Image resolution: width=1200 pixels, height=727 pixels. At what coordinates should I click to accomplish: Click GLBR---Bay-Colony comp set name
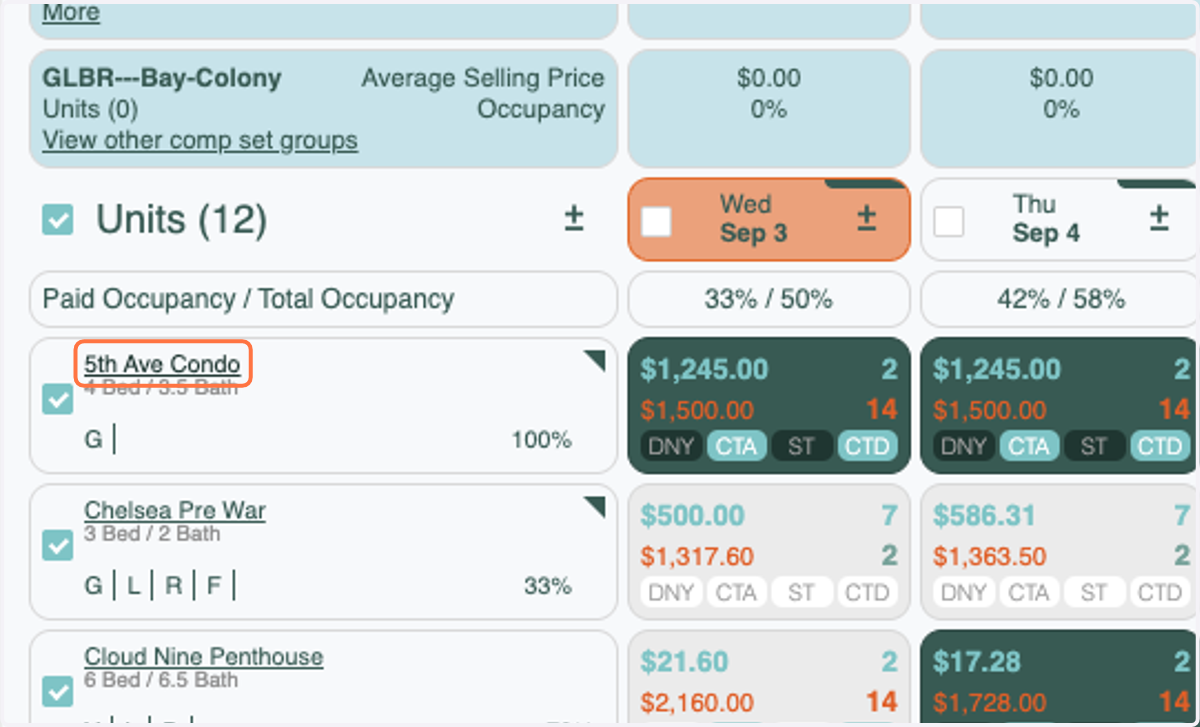coord(162,78)
